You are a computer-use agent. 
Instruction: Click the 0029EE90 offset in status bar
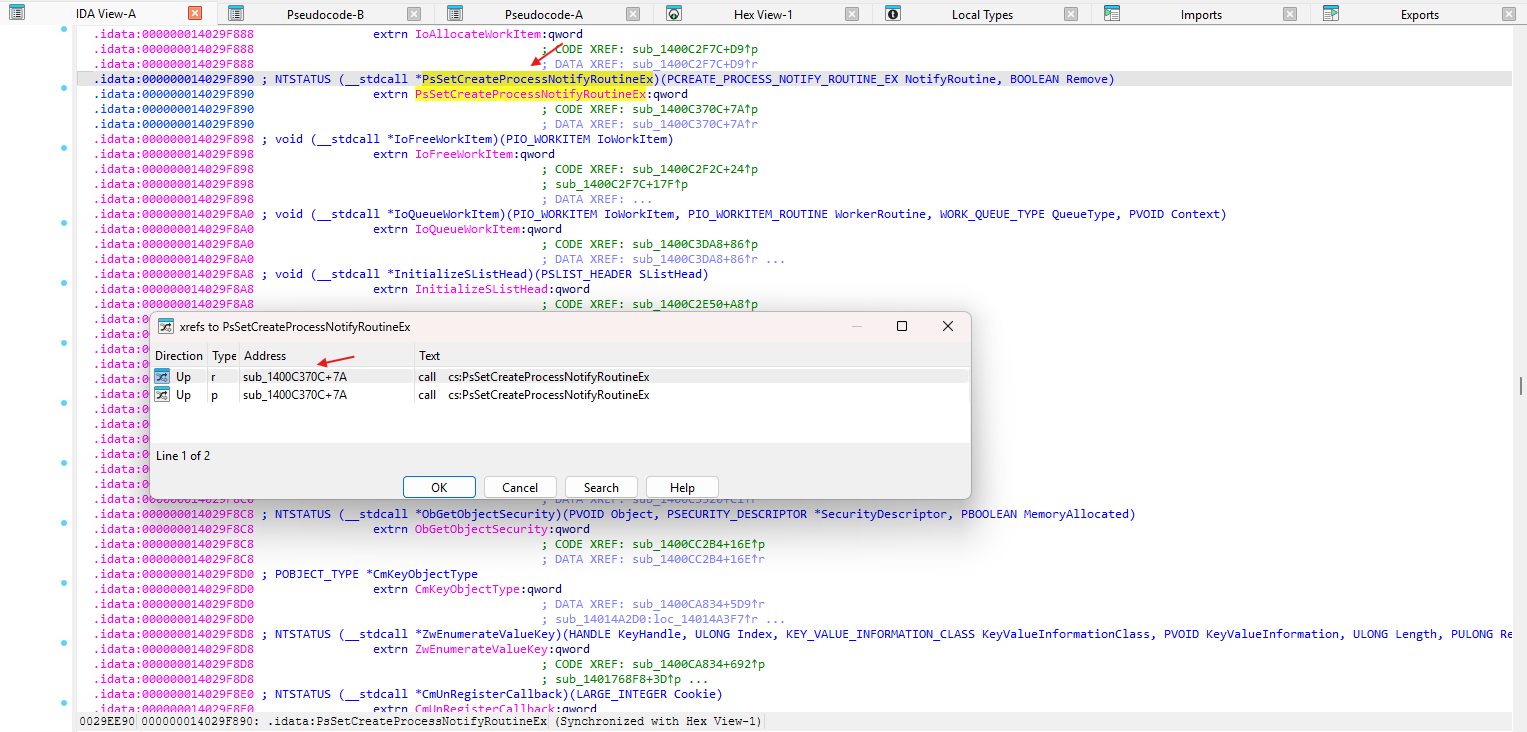pos(106,721)
